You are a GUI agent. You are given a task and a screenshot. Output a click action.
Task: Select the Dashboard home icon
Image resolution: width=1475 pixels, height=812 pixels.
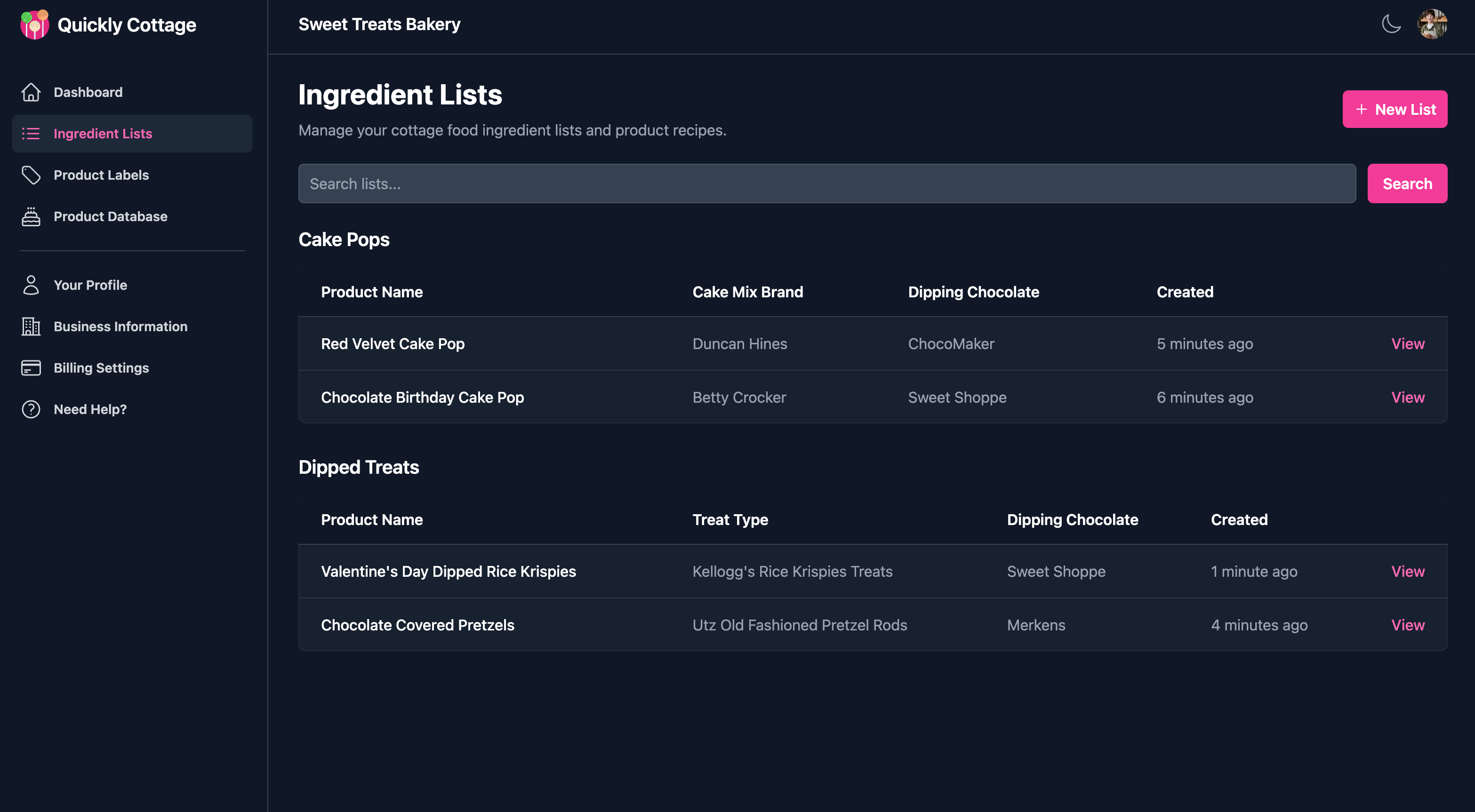tap(32, 92)
